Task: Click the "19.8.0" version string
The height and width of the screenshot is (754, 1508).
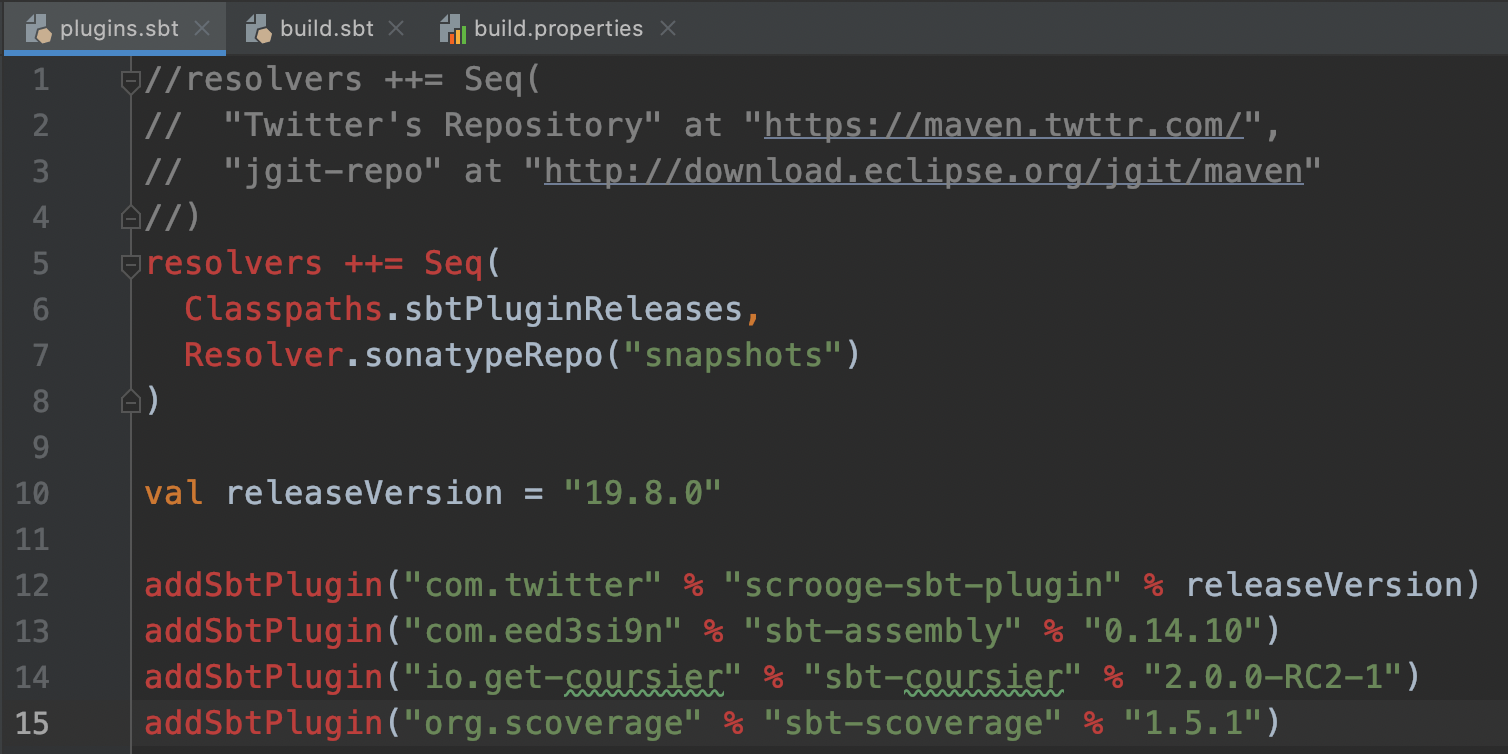Action: tap(643, 493)
